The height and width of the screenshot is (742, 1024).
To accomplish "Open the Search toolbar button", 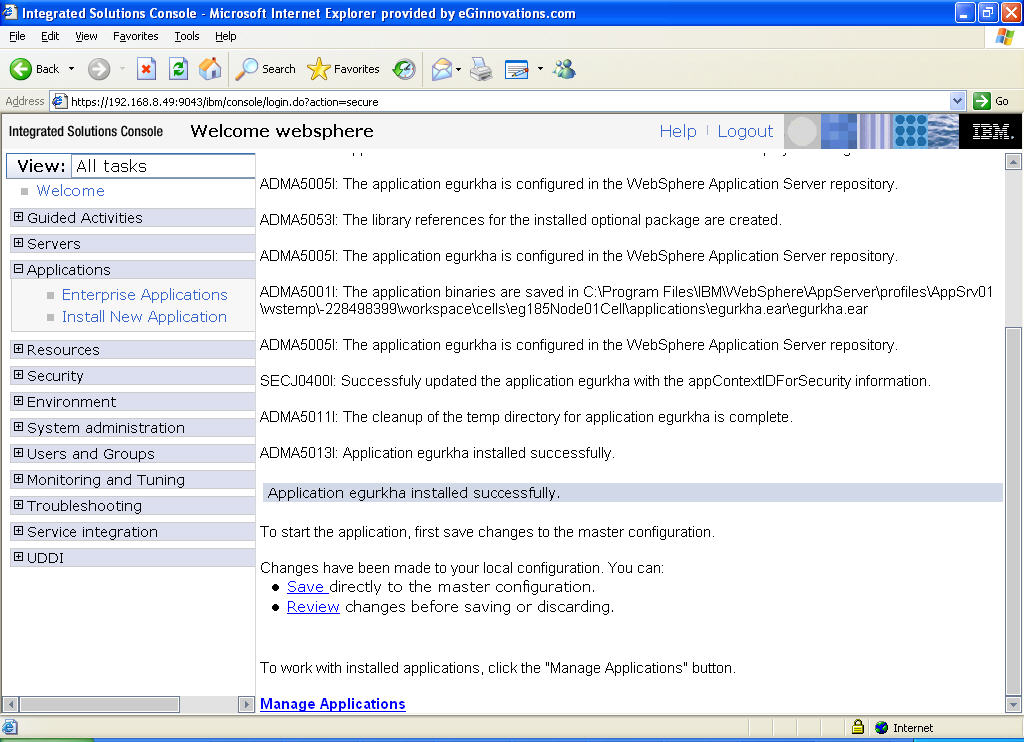I will point(265,69).
